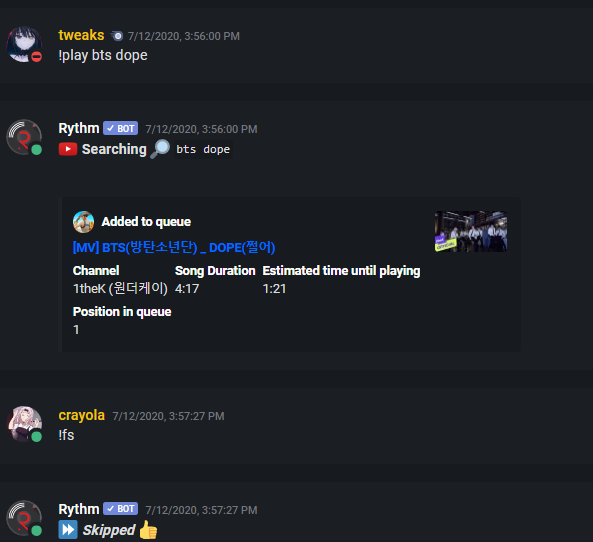Click the 1theK channel name
593x542 pixels.
pos(120,289)
